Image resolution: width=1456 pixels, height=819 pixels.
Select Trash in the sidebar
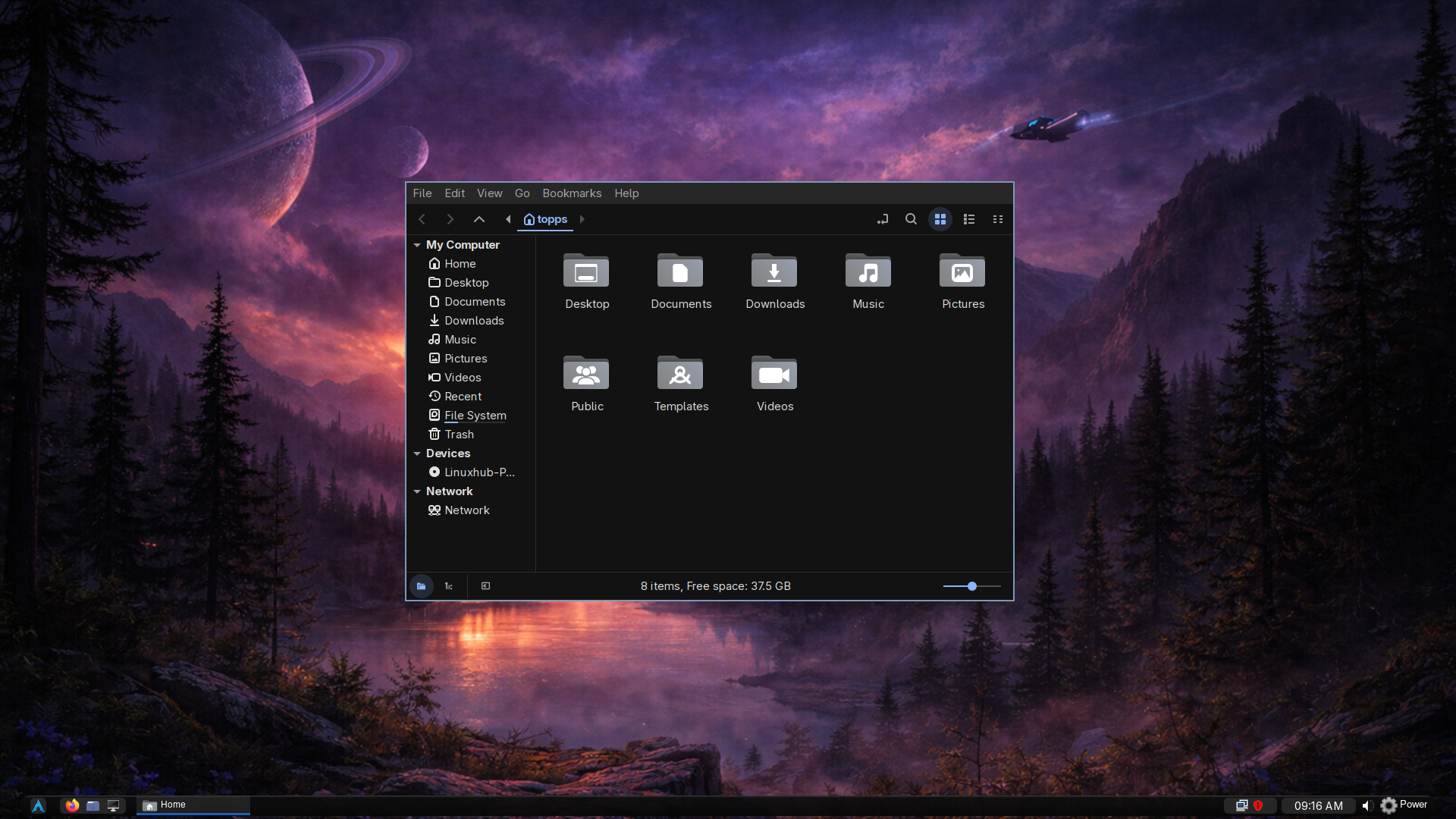(x=459, y=435)
